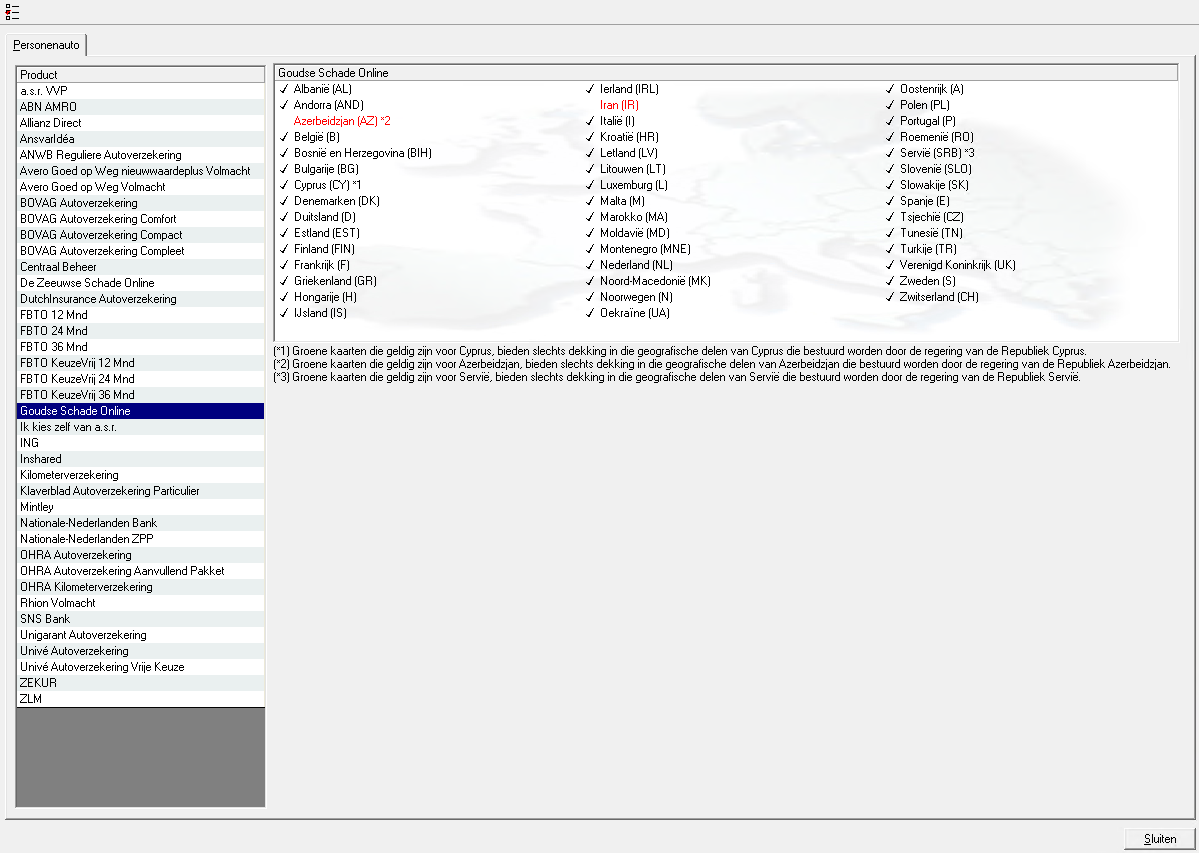The height and width of the screenshot is (853, 1199).
Task: Select DutchInsurance Autoverzekering
Action: click(x=140, y=299)
